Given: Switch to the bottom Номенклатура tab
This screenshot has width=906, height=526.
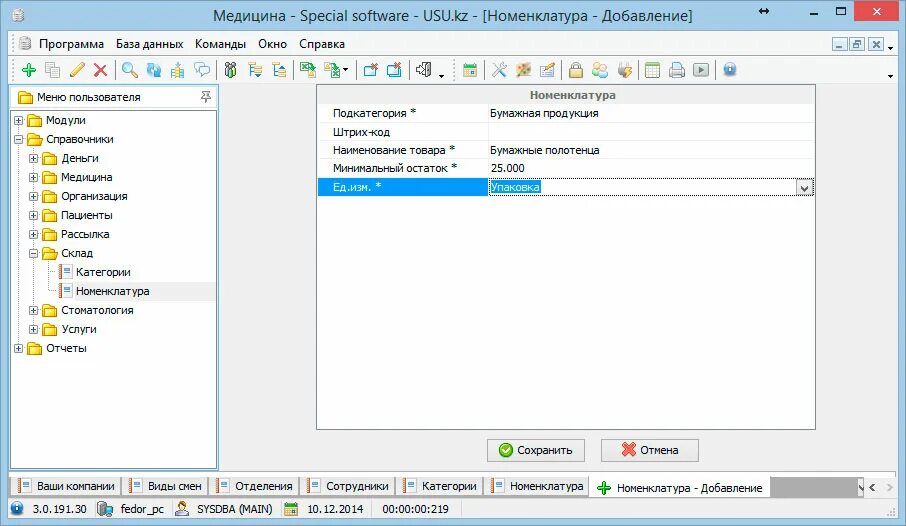Looking at the screenshot, I should point(537,486).
